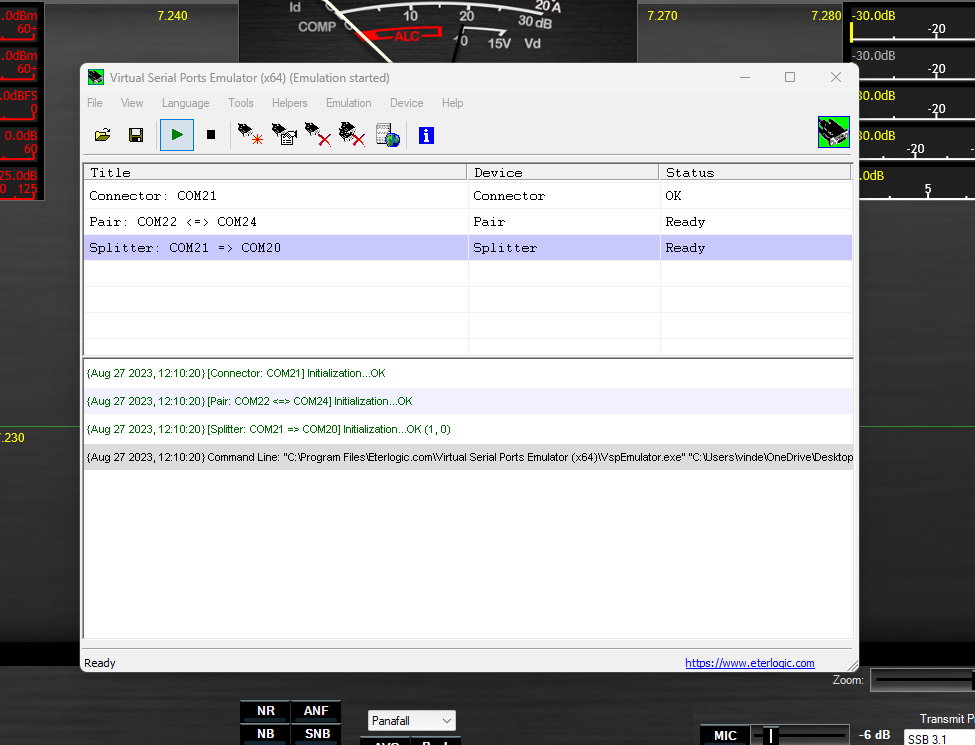Toggle SNB in the radio window
The image size is (975, 745).
point(317,734)
